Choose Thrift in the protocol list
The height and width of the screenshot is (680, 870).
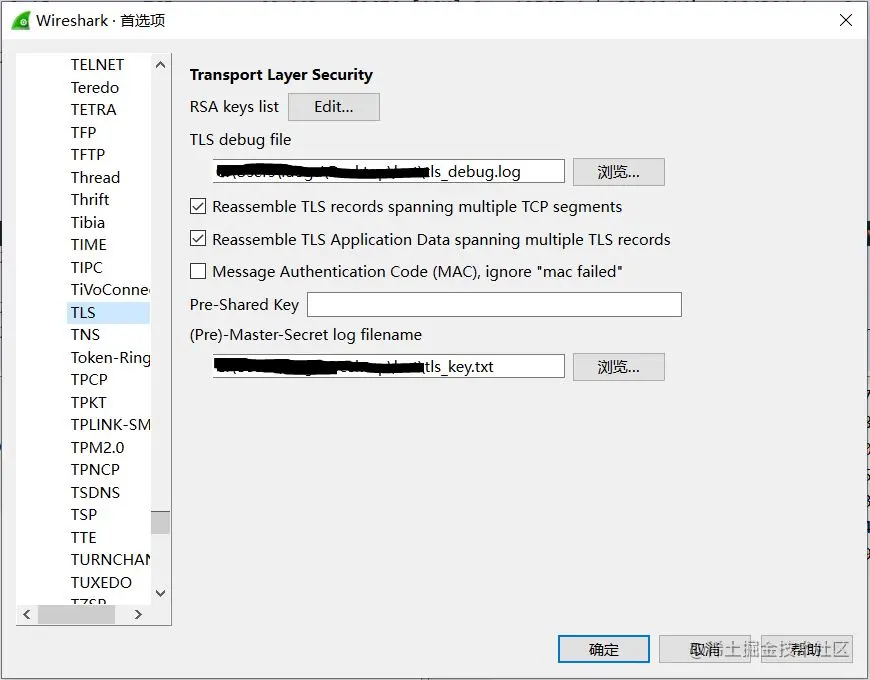[90, 200]
